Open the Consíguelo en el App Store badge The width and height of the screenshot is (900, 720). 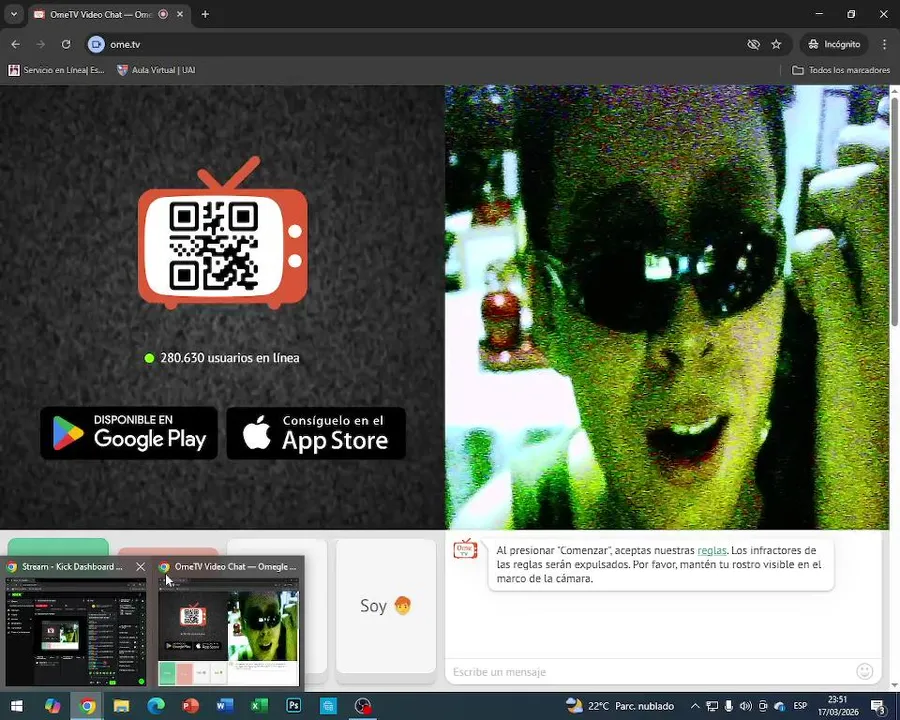316,433
